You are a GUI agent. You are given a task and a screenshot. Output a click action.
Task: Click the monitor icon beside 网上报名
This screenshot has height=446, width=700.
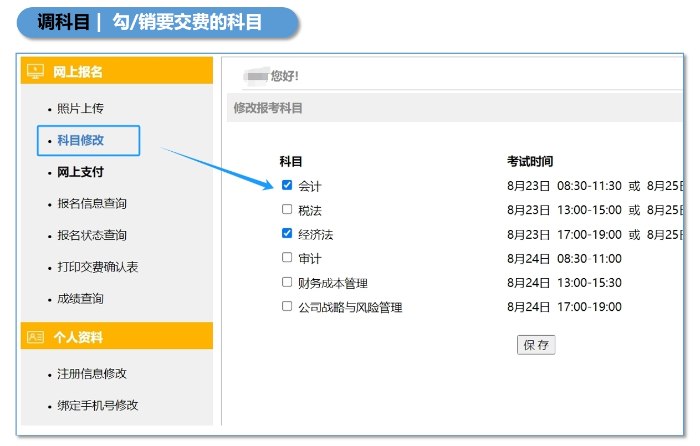pyautogui.click(x=36, y=71)
